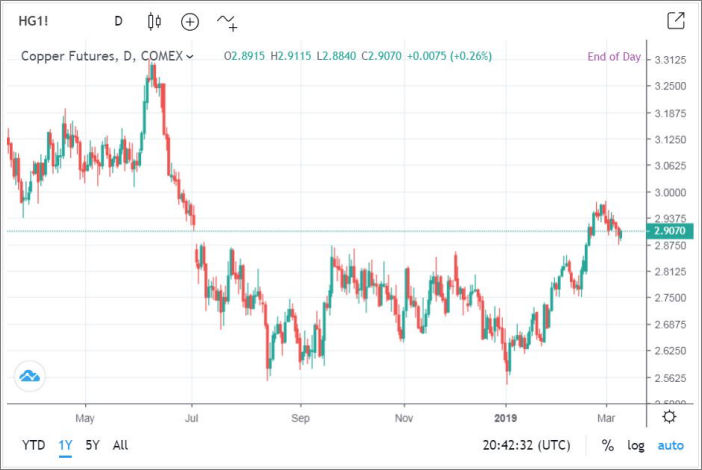Click the add indicator plus icon
Image resolution: width=702 pixels, height=470 pixels.
click(190, 21)
